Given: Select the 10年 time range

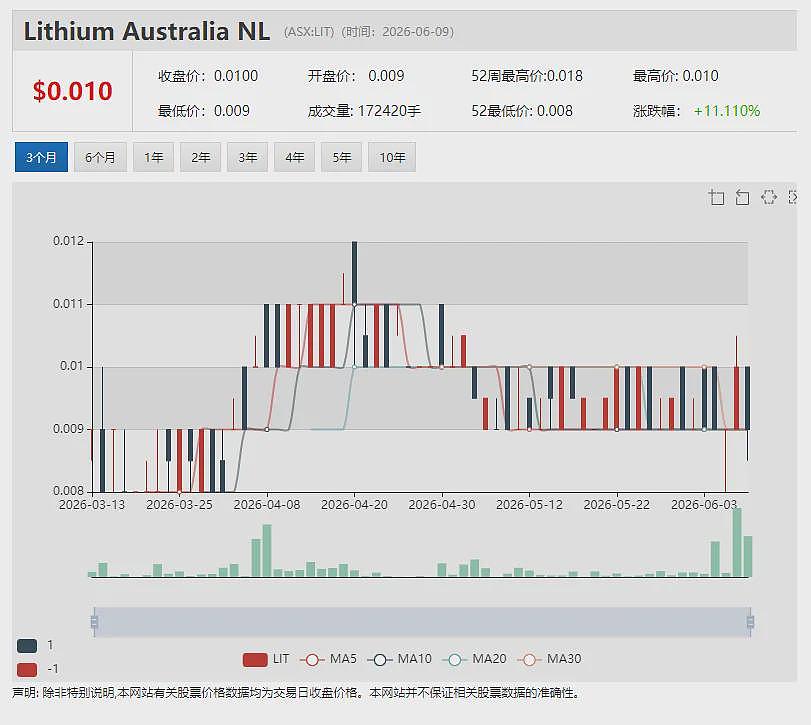Looking at the screenshot, I should point(392,157).
